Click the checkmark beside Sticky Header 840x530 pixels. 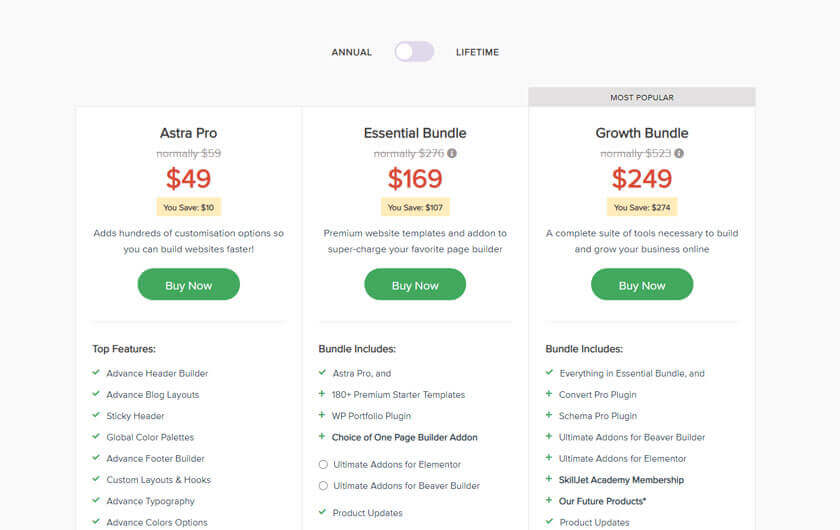coord(96,415)
